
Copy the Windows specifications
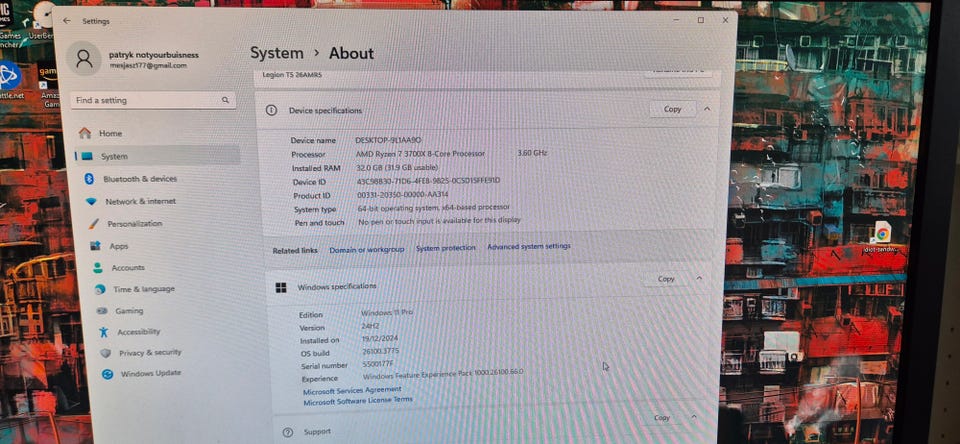666,279
